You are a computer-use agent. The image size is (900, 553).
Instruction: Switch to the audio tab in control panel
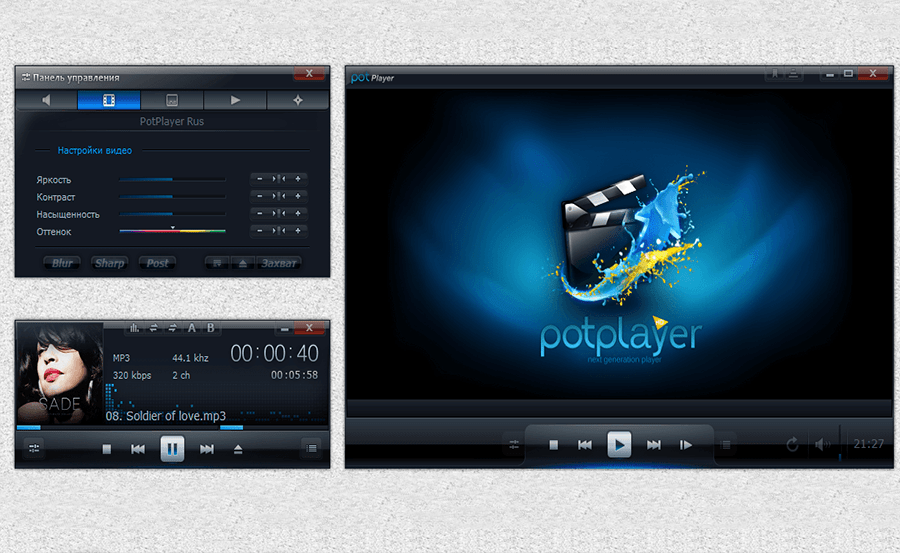[x=46, y=100]
